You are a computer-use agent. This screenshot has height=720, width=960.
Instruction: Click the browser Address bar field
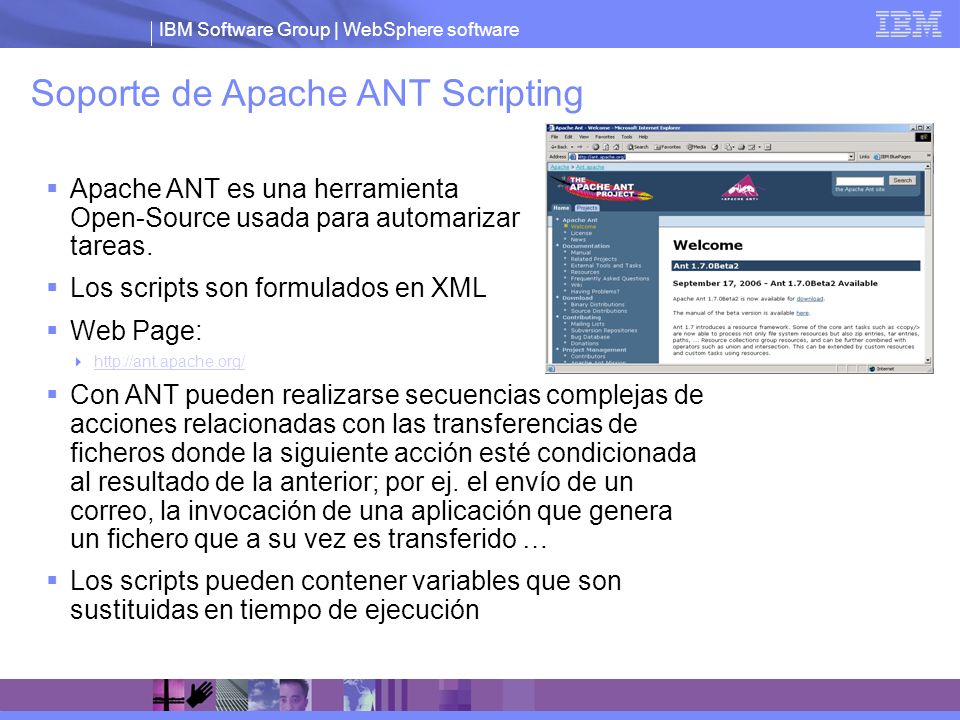tap(709, 157)
